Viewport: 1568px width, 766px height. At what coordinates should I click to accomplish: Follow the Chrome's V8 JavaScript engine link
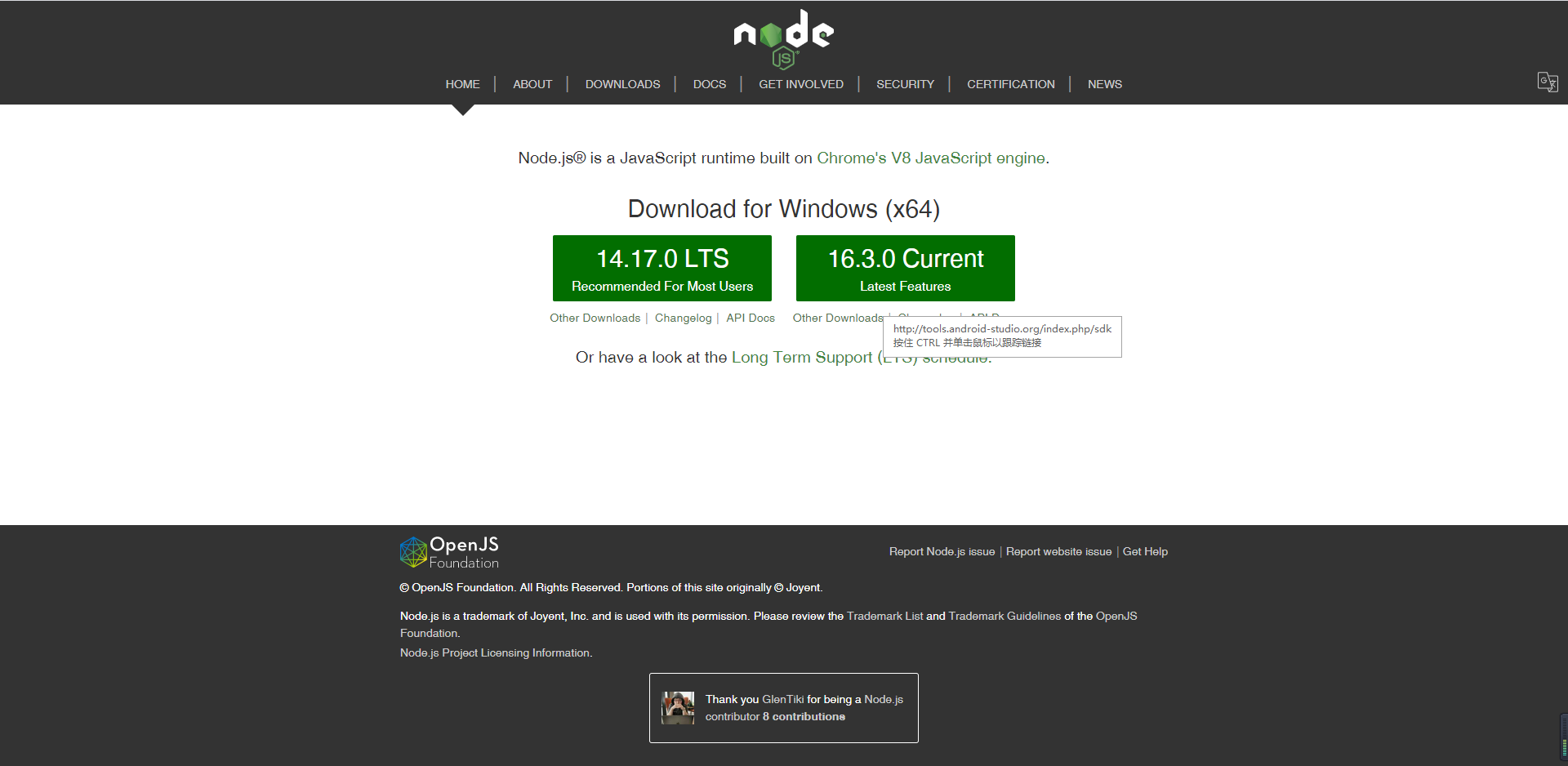tap(931, 158)
